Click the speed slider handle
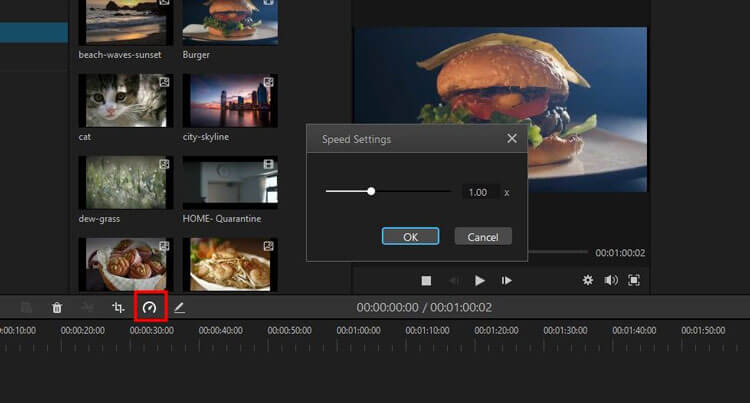This screenshot has width=750, height=403. (371, 191)
